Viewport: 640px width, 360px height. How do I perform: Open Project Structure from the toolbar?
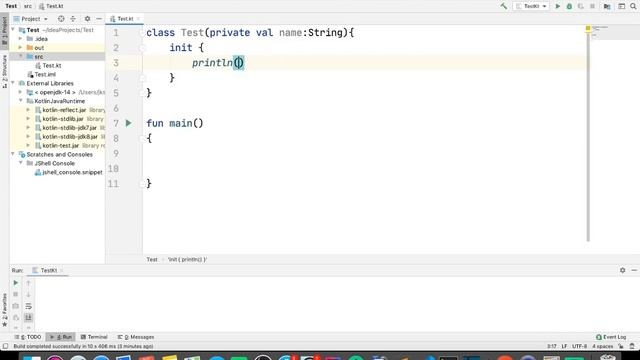click(607, 6)
